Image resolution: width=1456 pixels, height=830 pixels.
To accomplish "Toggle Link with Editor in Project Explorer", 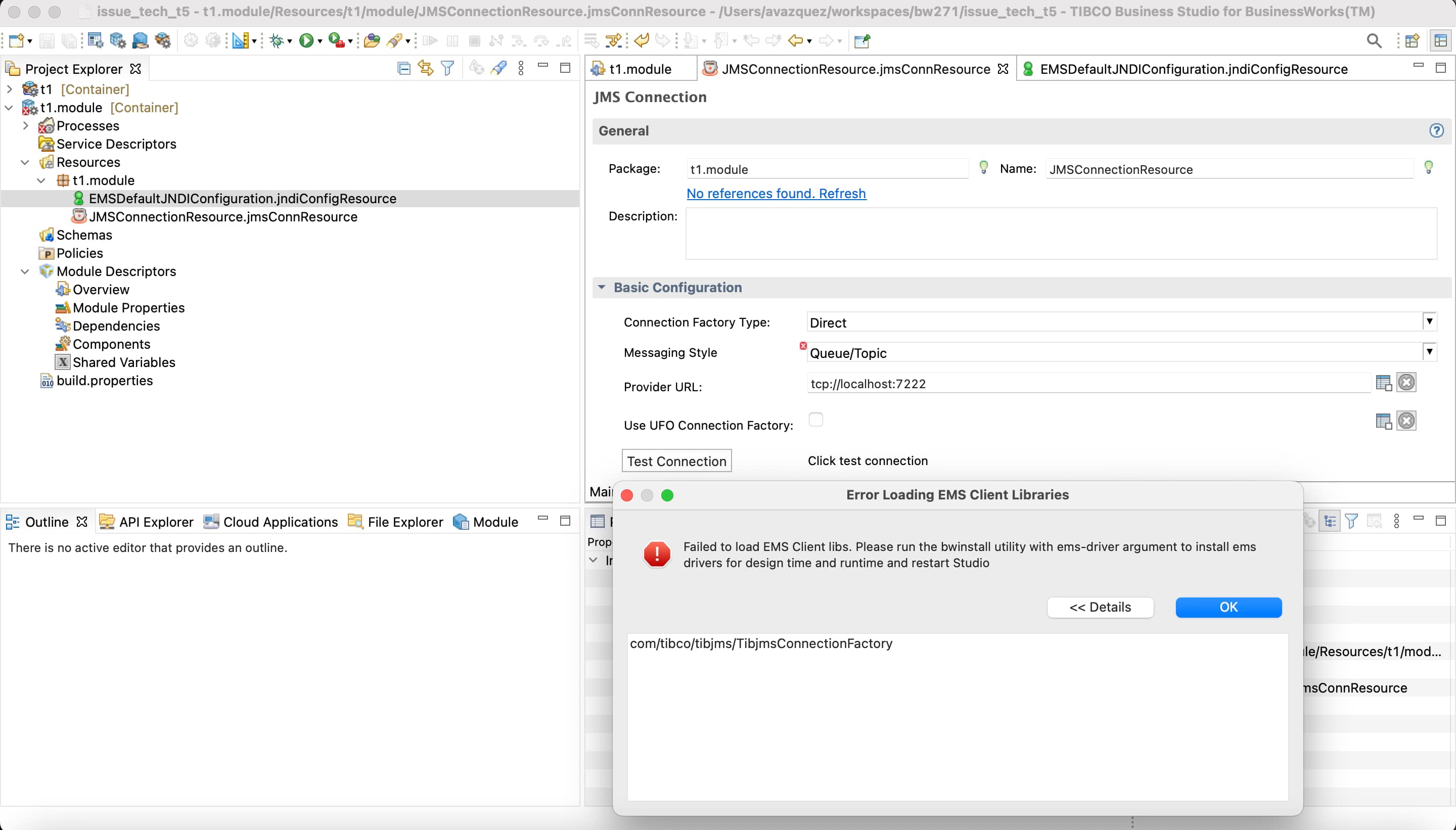I will tap(425, 68).
